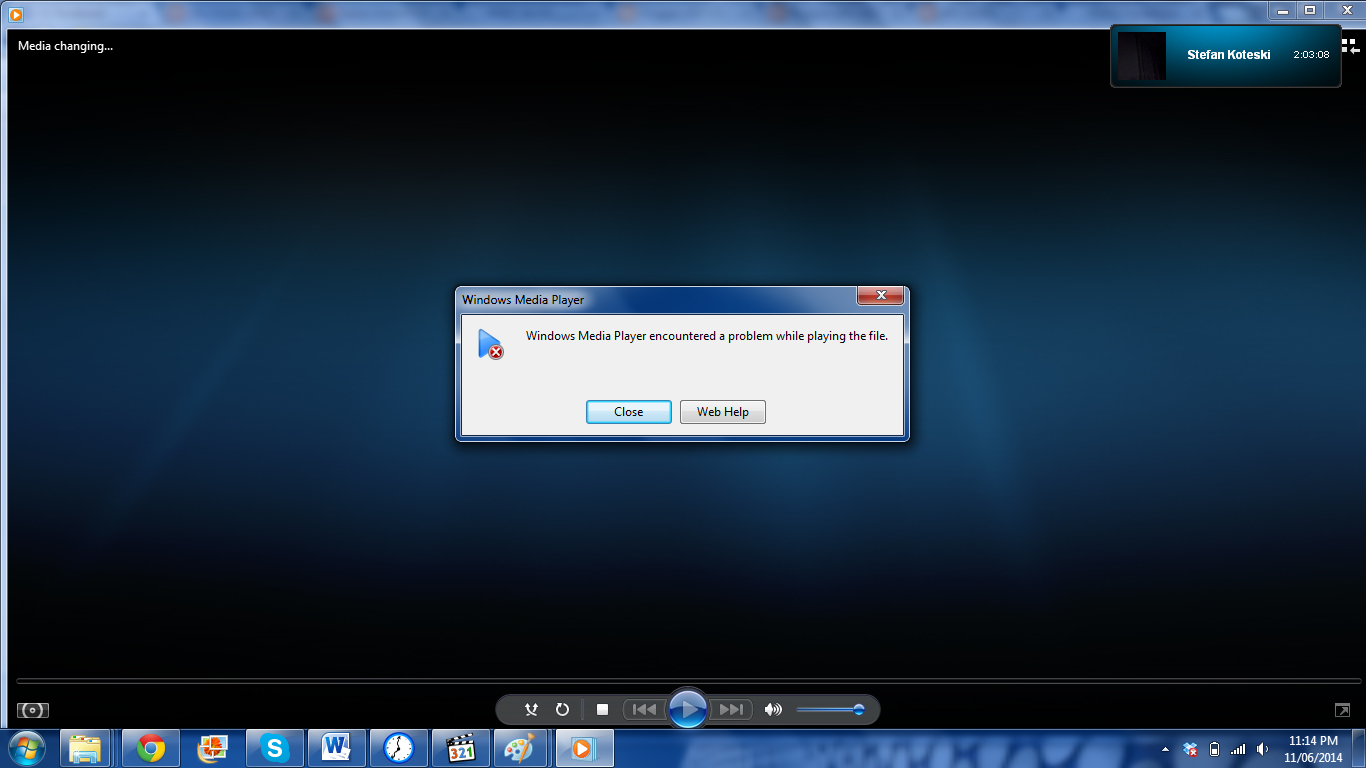Screen dimensions: 1366x768
Task: Go to the previous track
Action: click(x=645, y=709)
